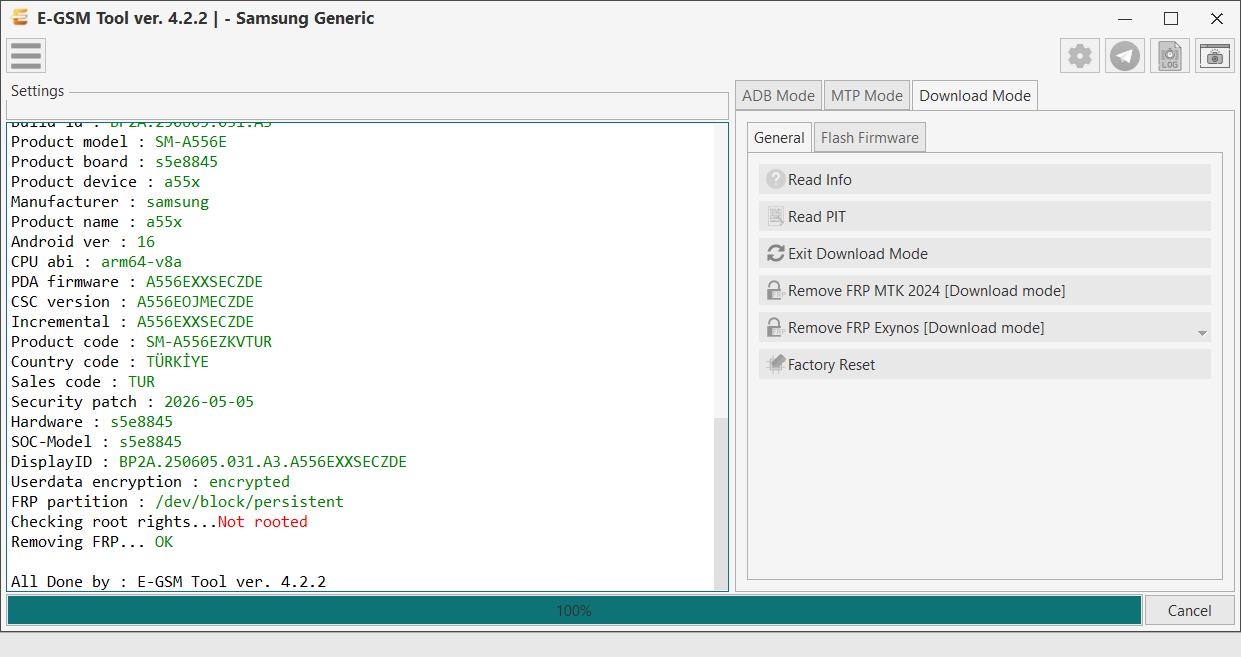
Task: Cancel the current operation
Action: coord(1190,611)
